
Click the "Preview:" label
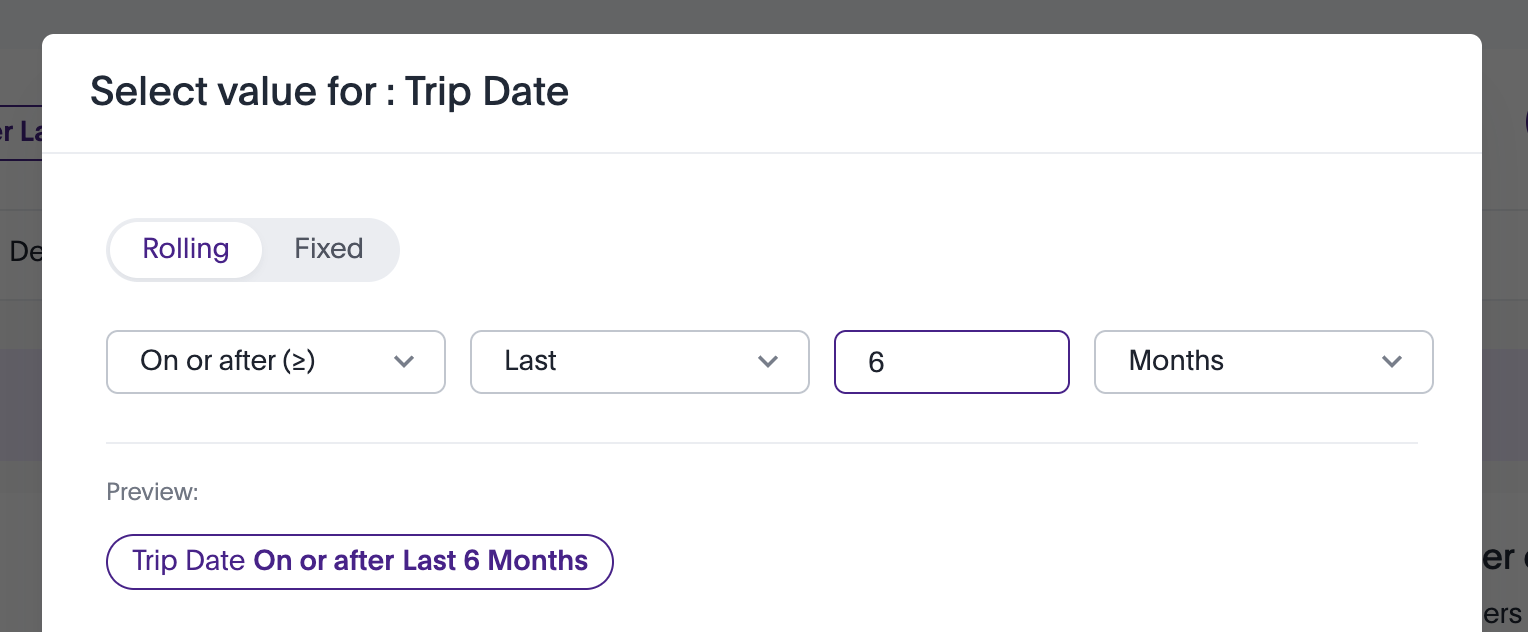point(153,492)
